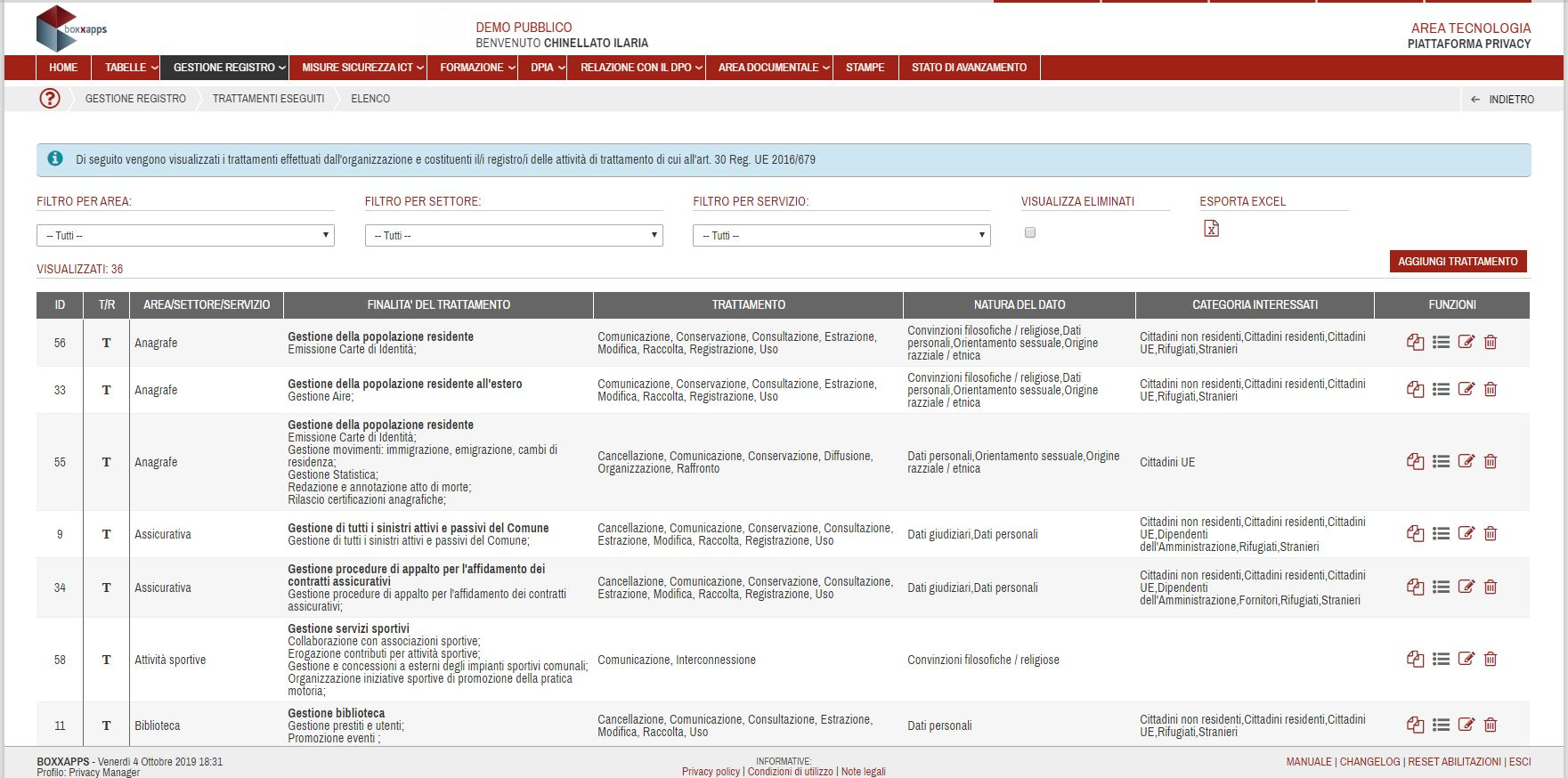Log out with the Esci link
The image size is (1568, 778).
click(1520, 762)
